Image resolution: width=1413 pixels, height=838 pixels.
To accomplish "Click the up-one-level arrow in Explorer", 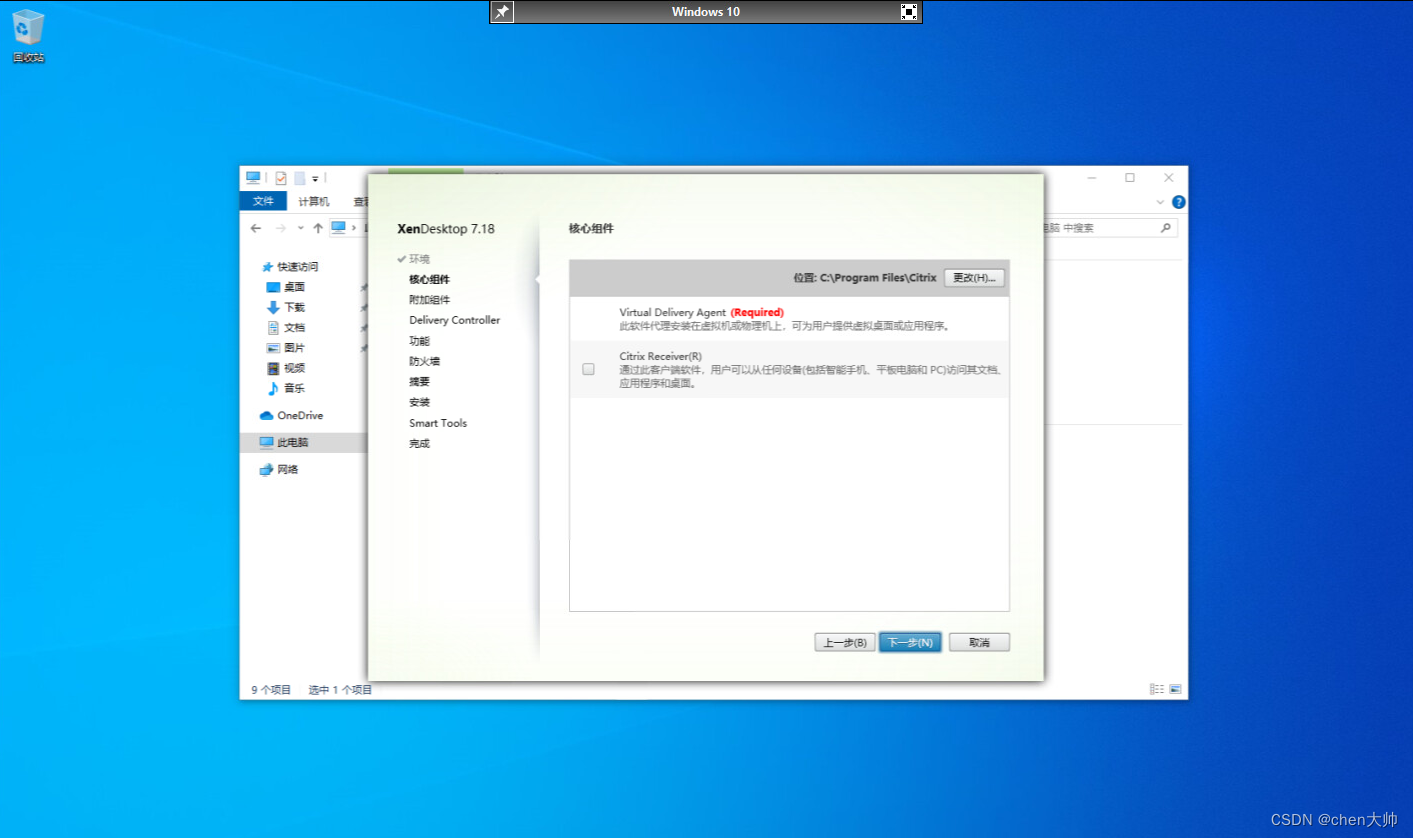I will (318, 228).
